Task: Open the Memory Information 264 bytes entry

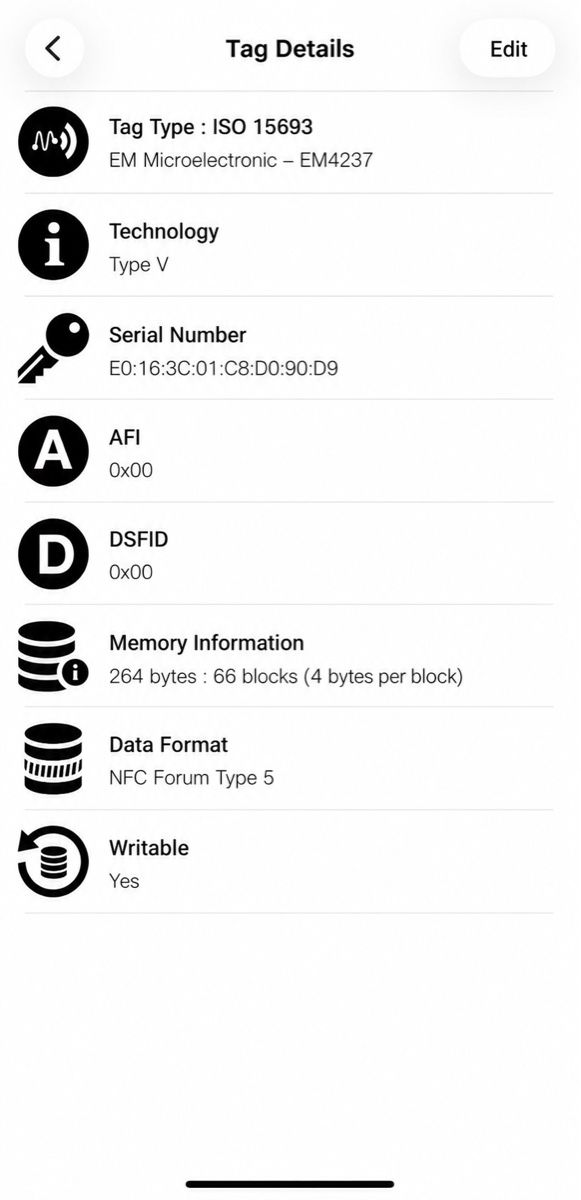Action: [290, 656]
